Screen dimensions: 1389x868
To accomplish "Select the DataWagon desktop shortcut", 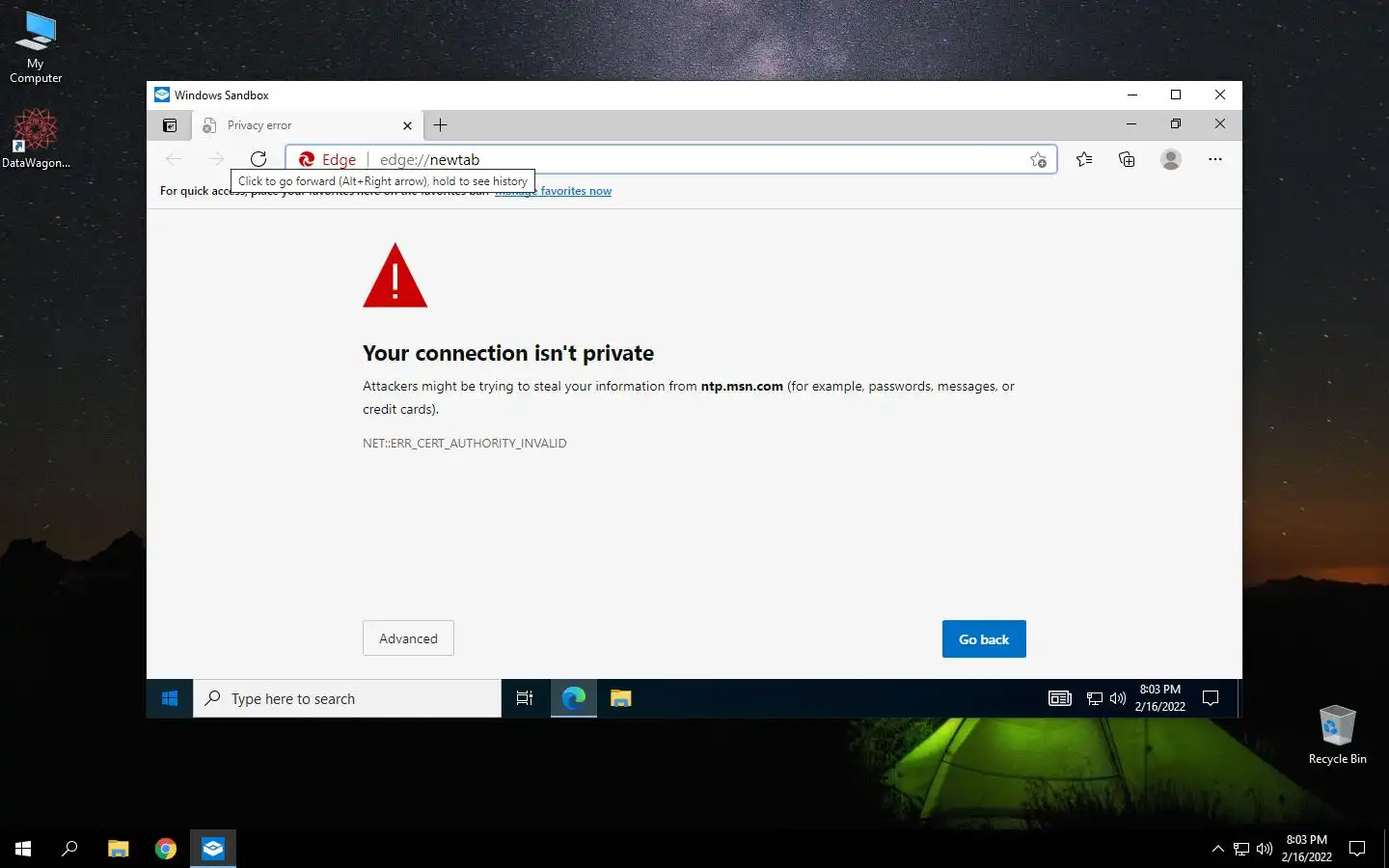I will pyautogui.click(x=36, y=139).
